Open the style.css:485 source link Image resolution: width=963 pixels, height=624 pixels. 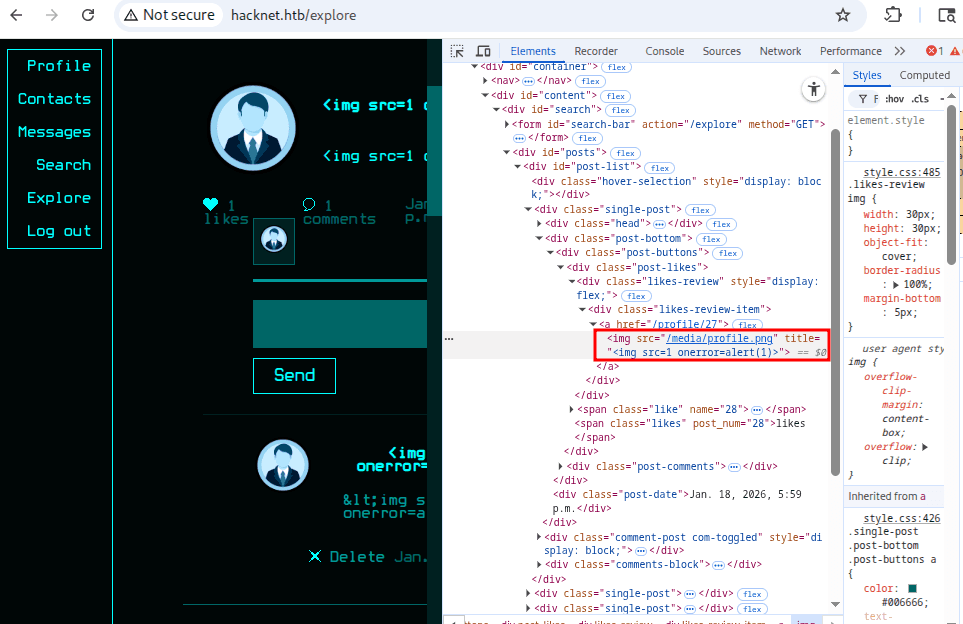[901, 172]
